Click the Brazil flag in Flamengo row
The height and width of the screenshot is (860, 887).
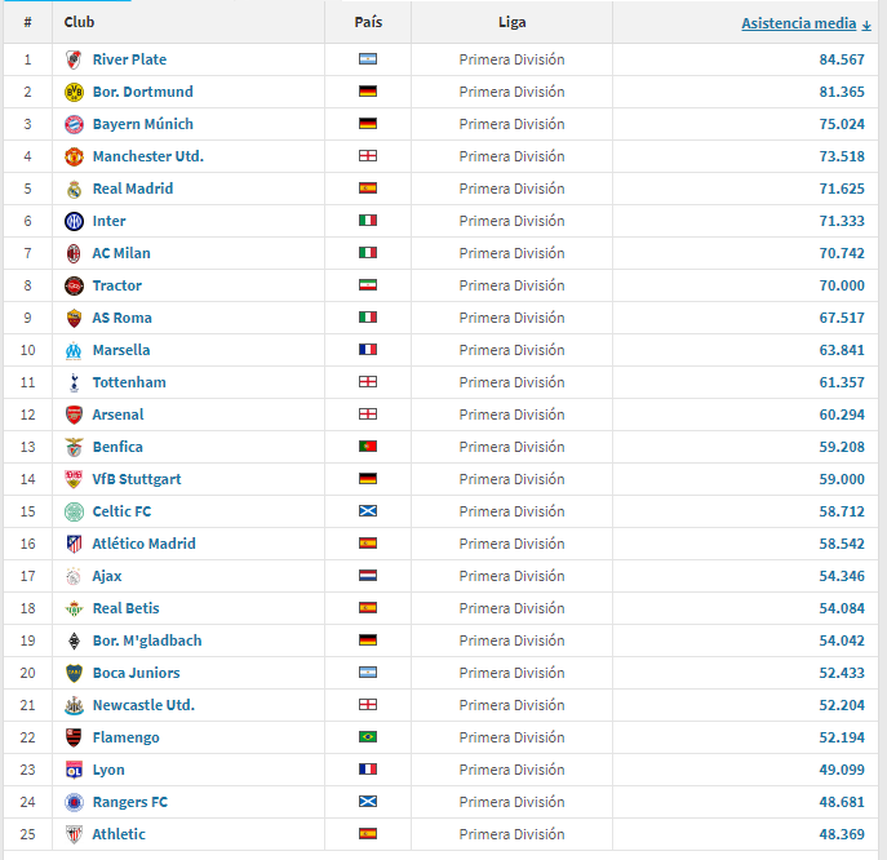368,737
